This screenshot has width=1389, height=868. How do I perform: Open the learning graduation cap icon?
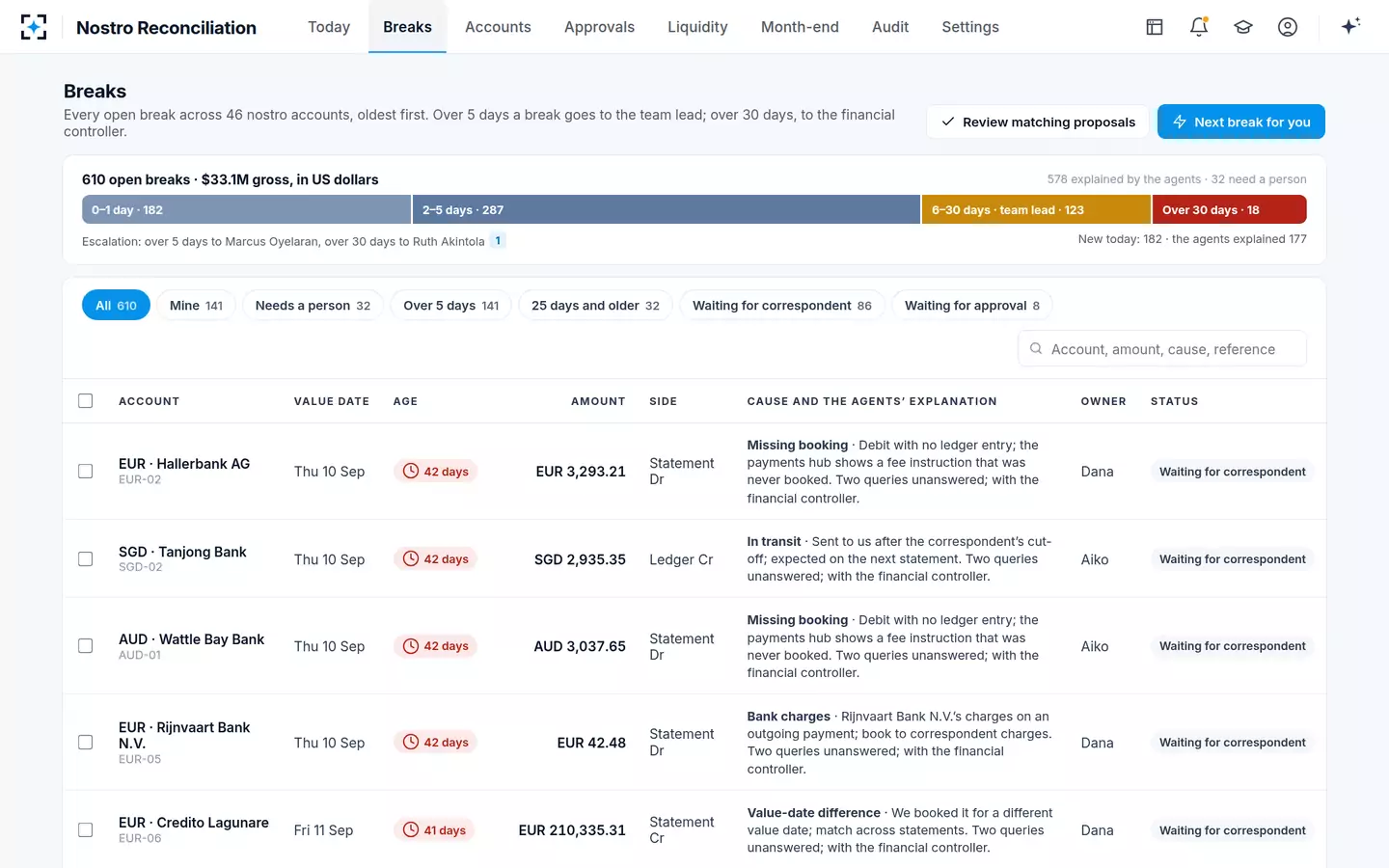coord(1243,27)
